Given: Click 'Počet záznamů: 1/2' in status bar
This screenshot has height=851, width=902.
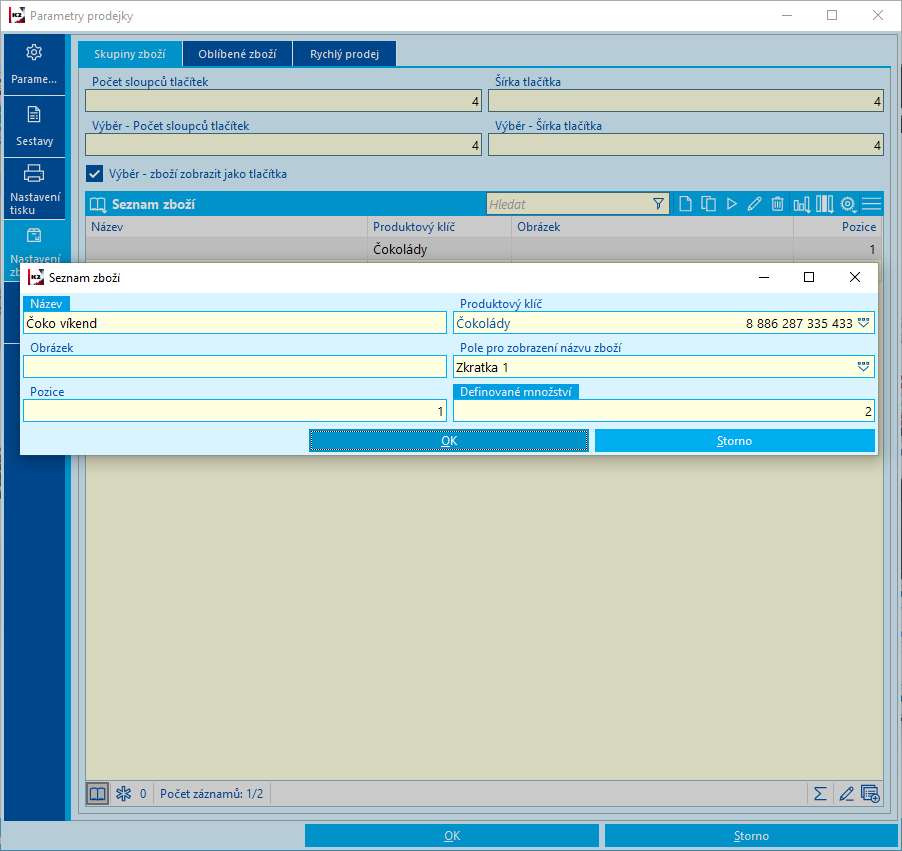Looking at the screenshot, I should pos(211,794).
